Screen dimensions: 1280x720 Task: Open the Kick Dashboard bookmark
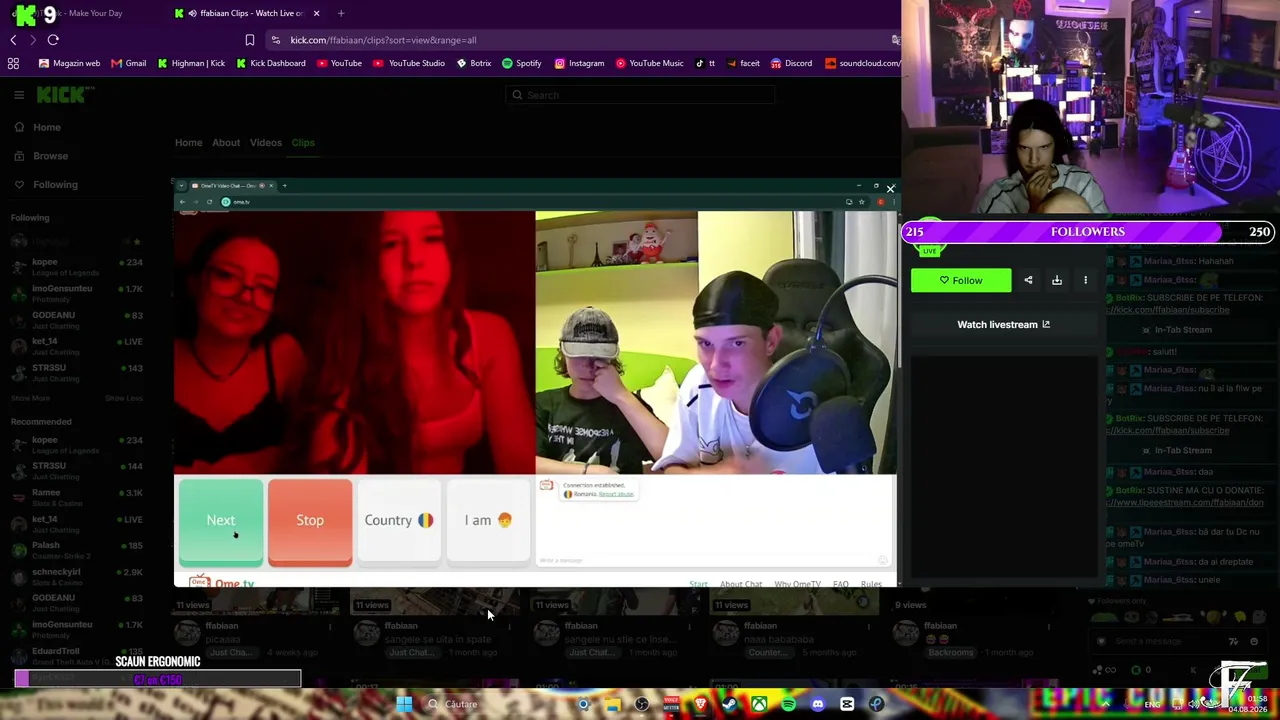[271, 63]
